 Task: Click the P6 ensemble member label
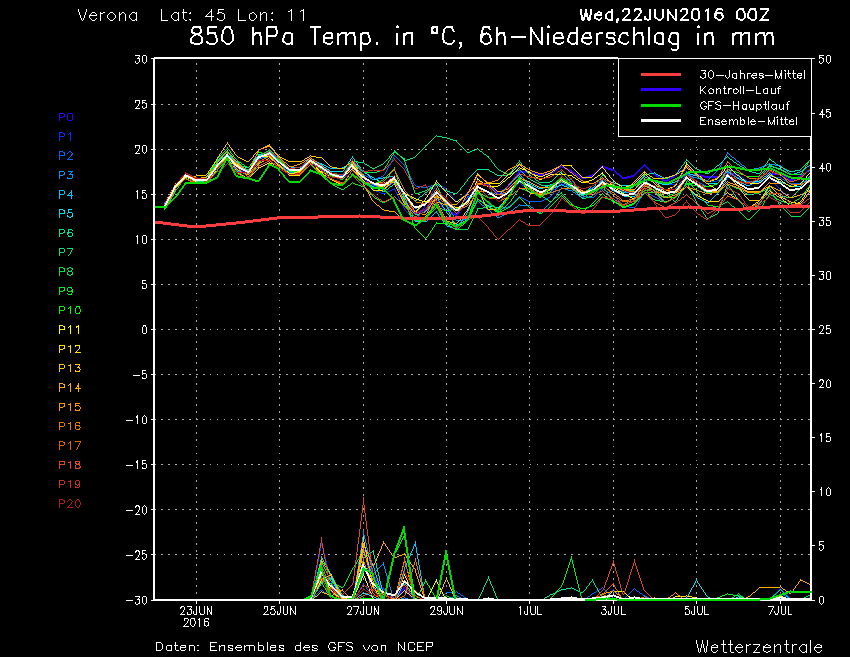(66, 233)
